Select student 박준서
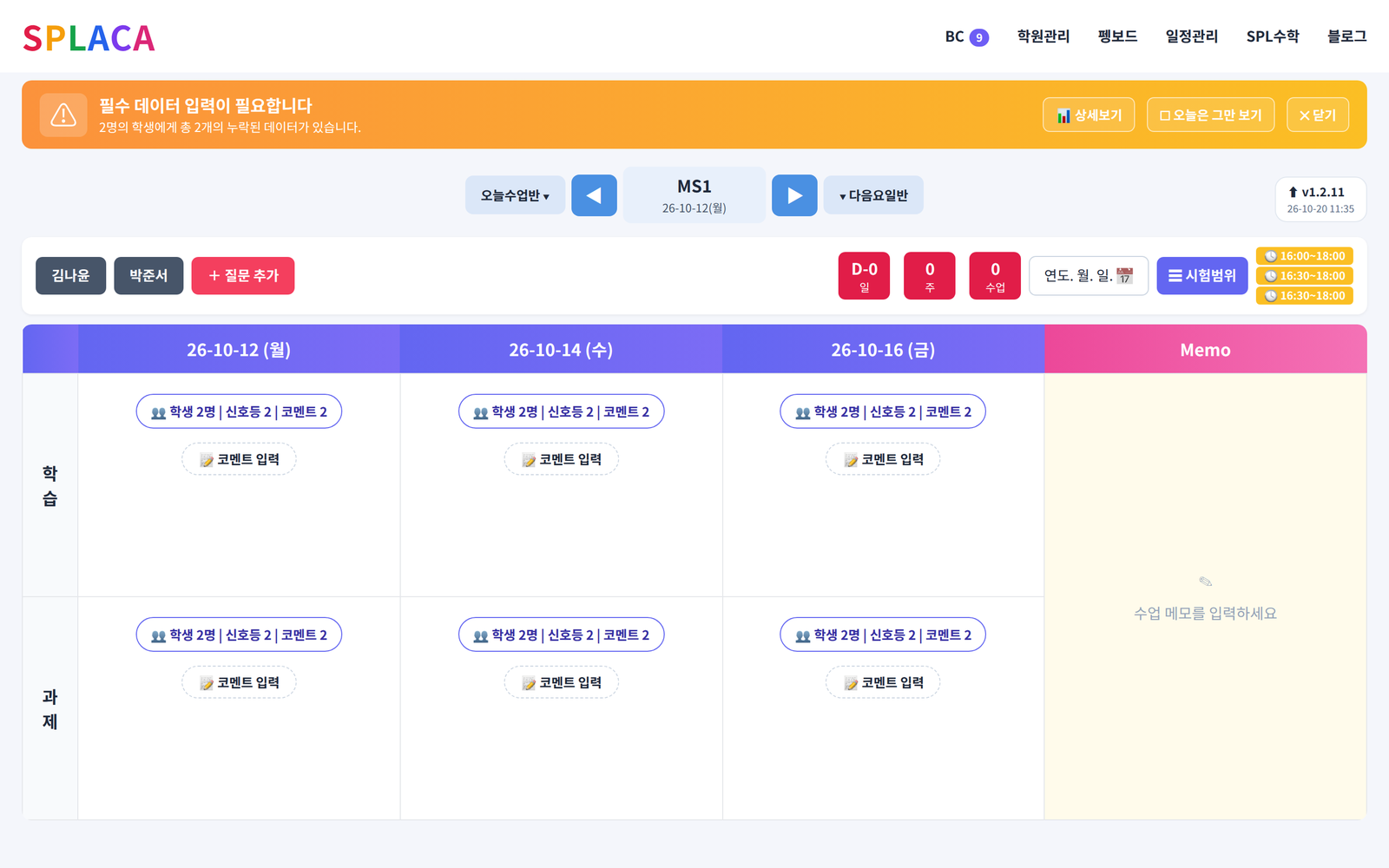The height and width of the screenshot is (868, 1389). tap(148, 276)
